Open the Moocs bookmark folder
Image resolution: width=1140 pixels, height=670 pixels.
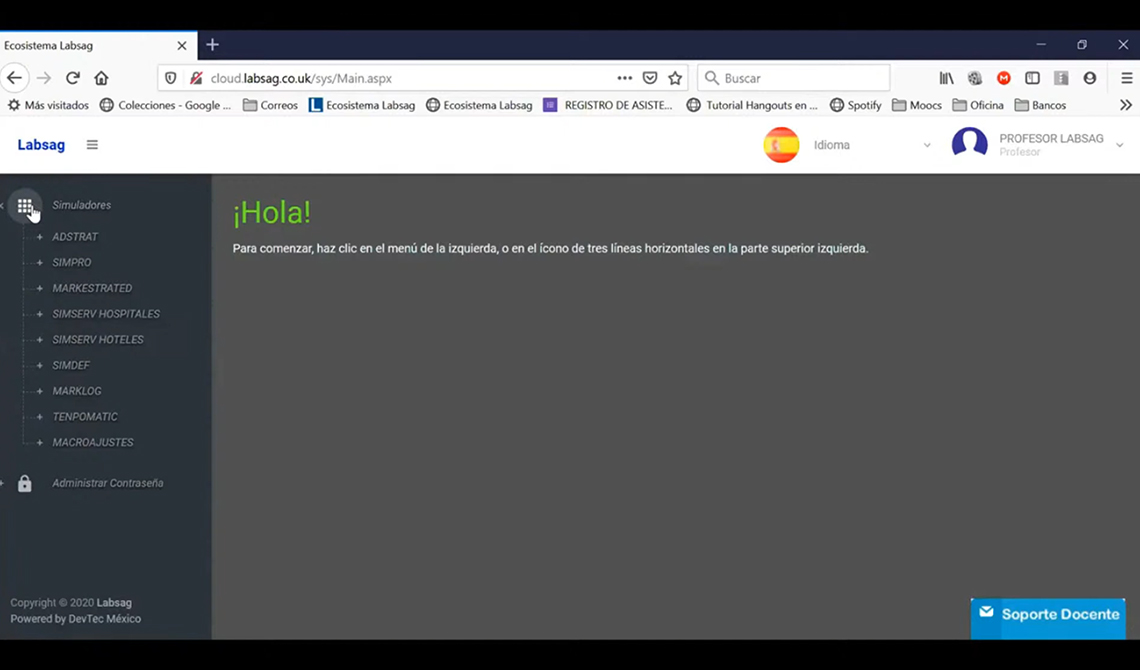pyautogui.click(x=917, y=105)
